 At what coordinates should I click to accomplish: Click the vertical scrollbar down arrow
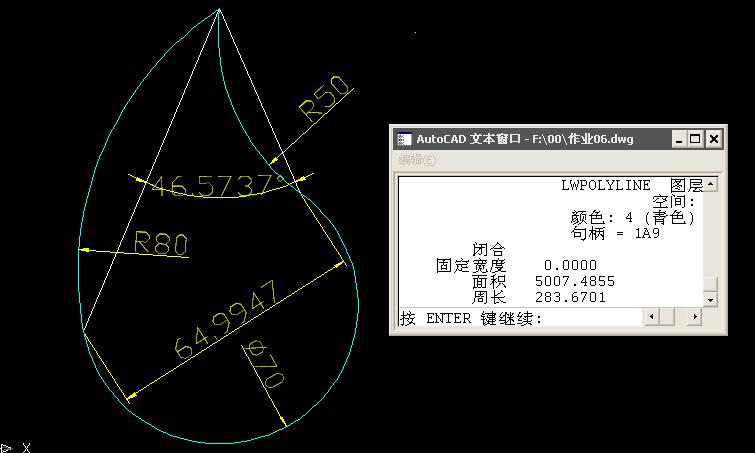[x=711, y=300]
